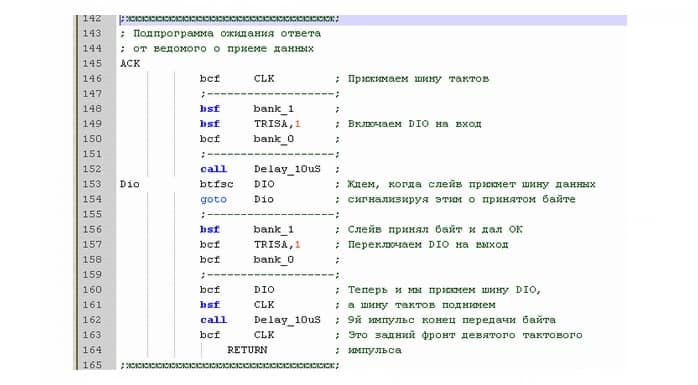The image size is (698, 385).
Task: Click line number 156 in the gutter
Action: pyautogui.click(x=92, y=230)
